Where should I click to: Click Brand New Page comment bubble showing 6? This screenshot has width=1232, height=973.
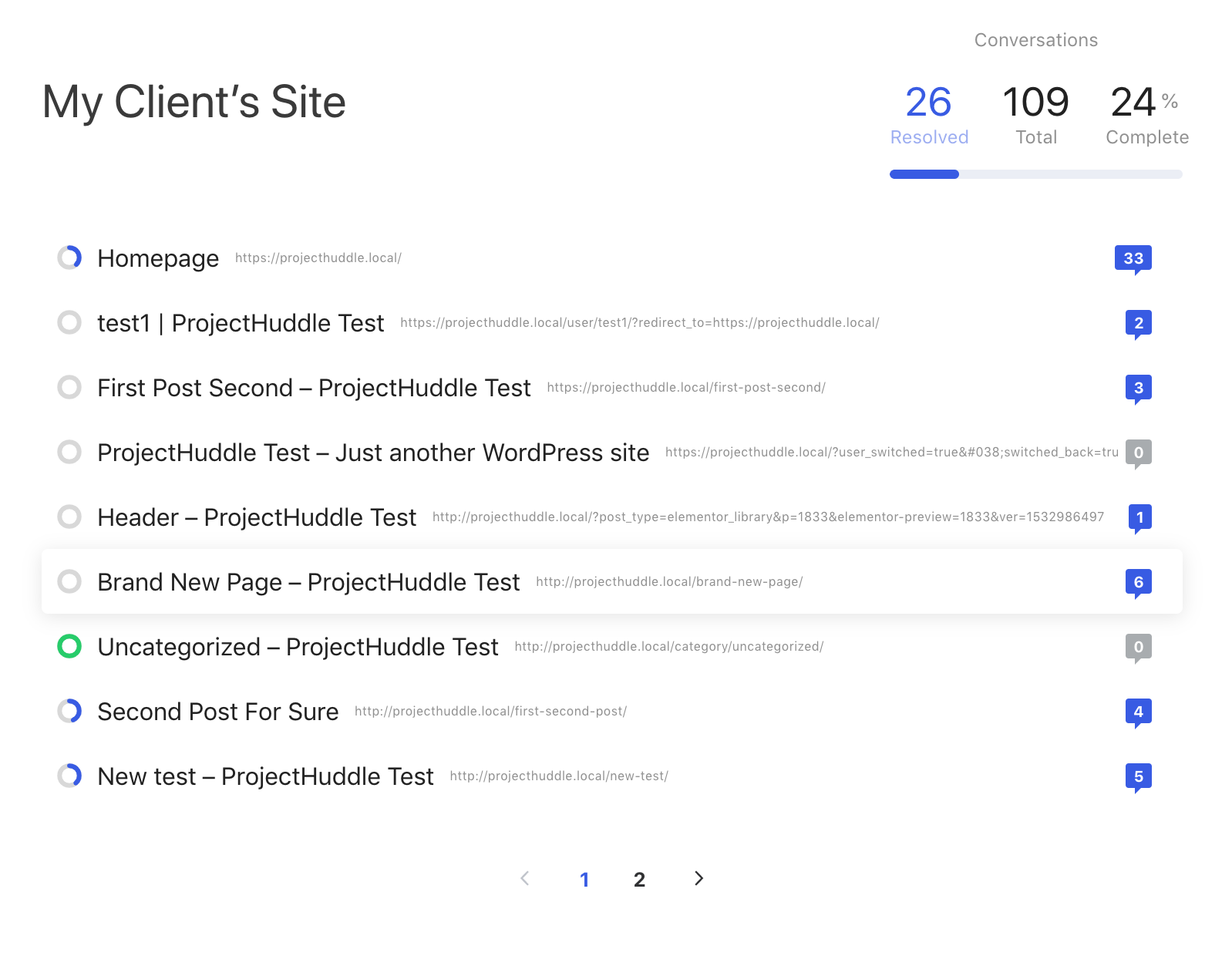1138,582
